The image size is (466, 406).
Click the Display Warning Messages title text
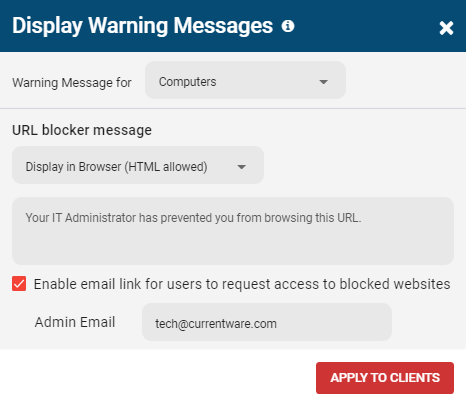coord(143,26)
